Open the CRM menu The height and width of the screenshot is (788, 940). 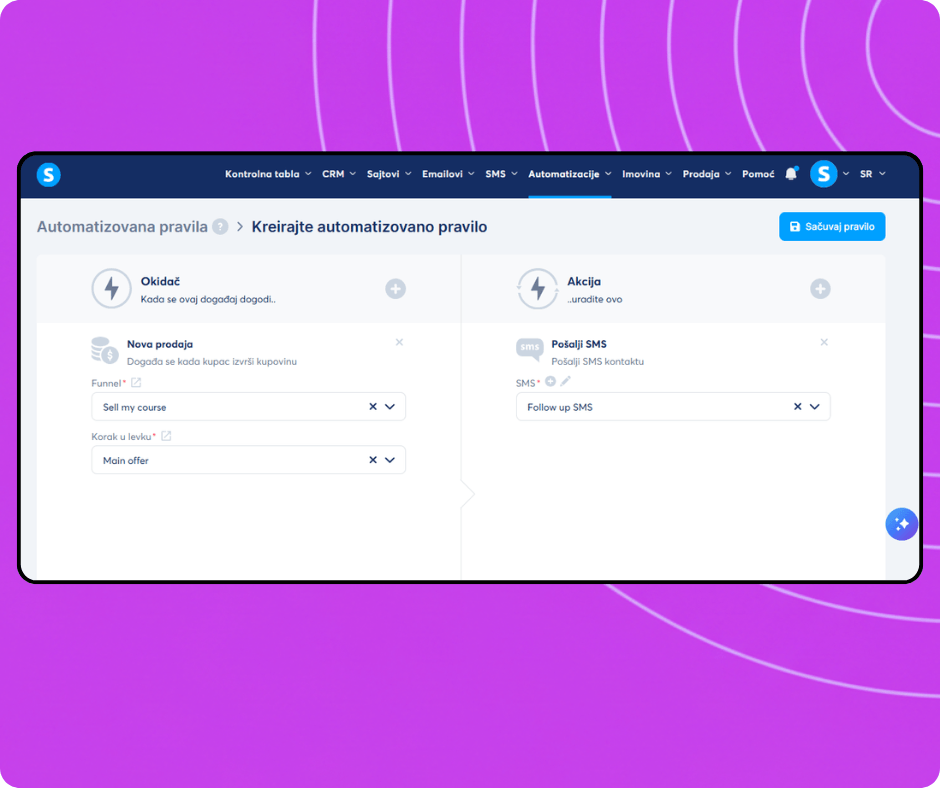pyautogui.click(x=339, y=174)
